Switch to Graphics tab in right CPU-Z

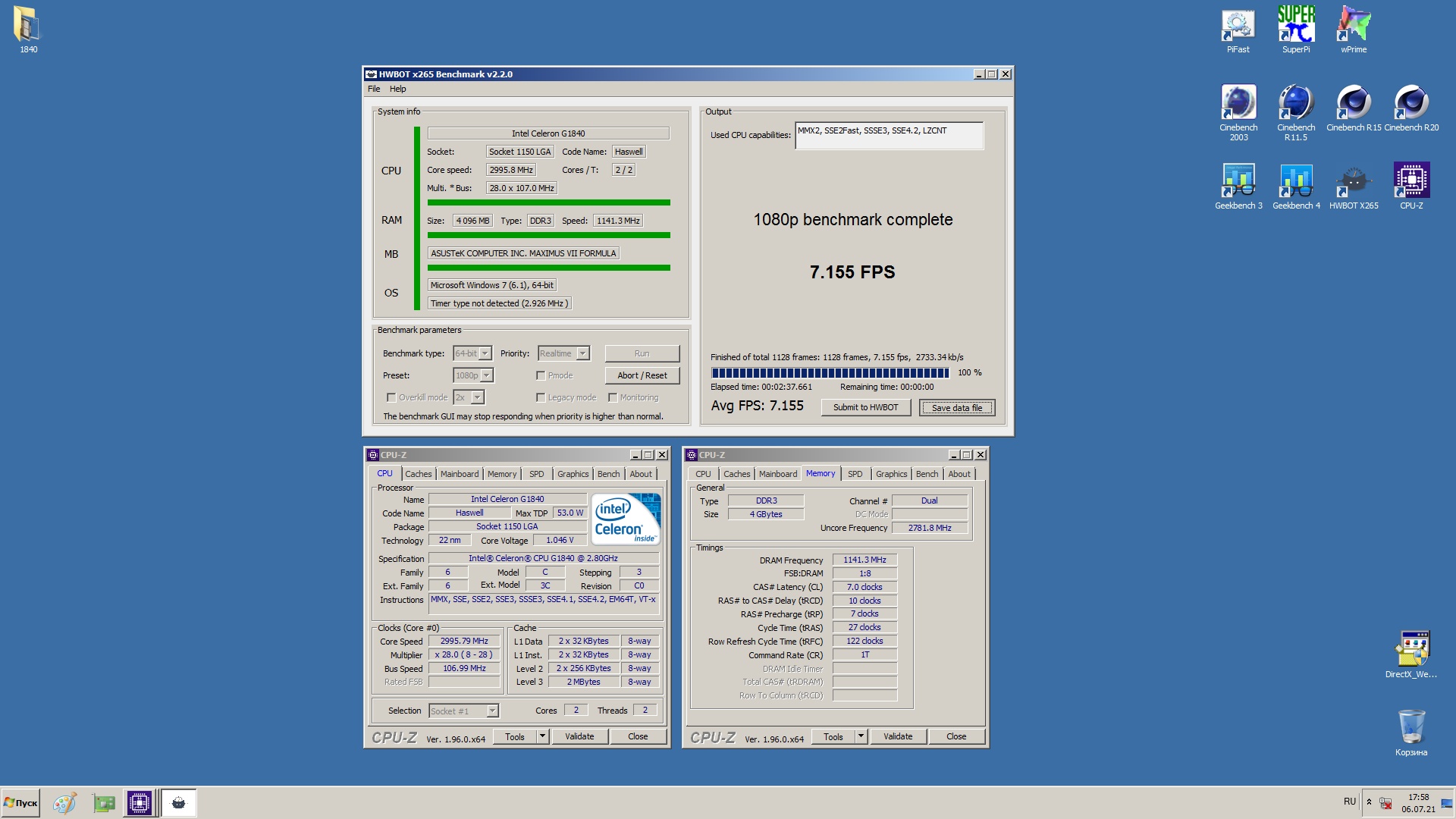pos(891,474)
